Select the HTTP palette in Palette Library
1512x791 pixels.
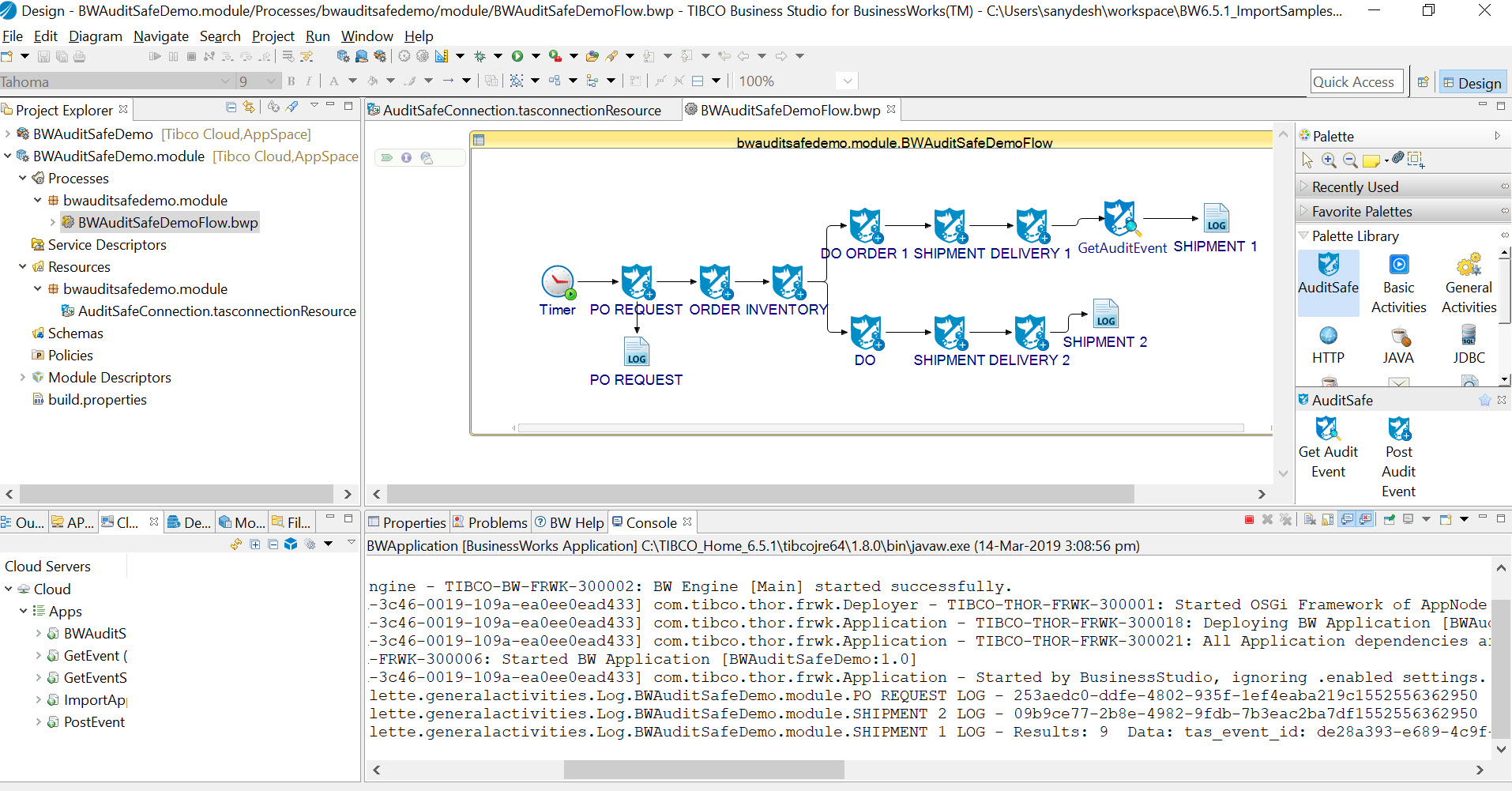[1328, 345]
